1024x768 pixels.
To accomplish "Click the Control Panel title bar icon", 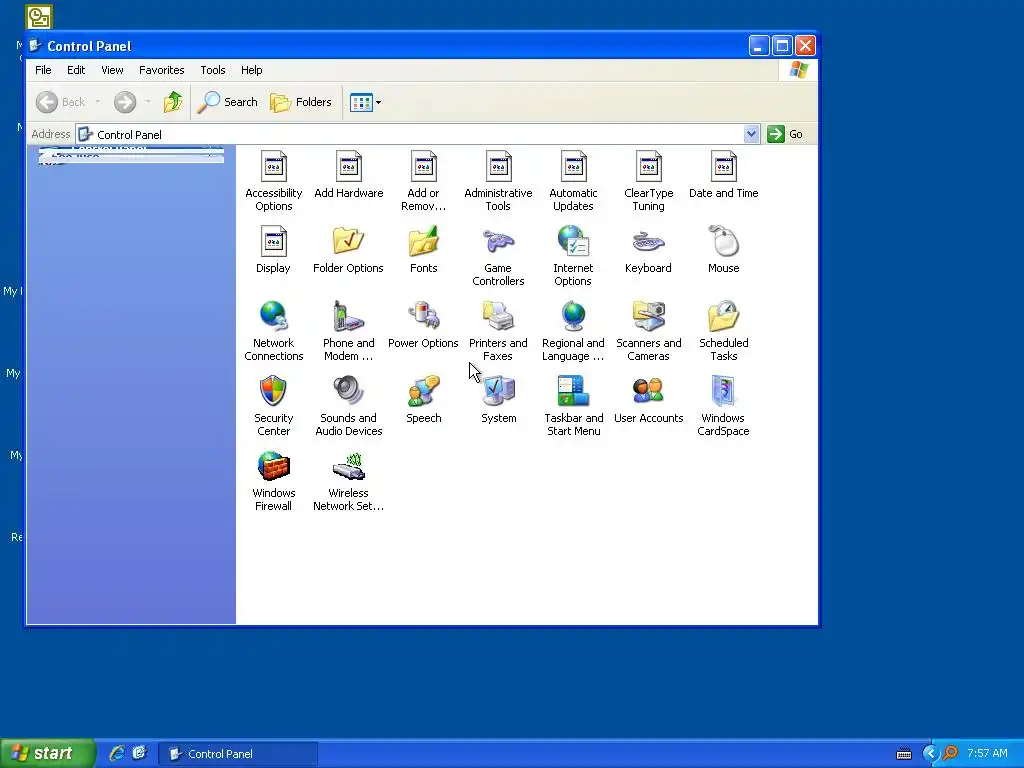I will pos(36,46).
